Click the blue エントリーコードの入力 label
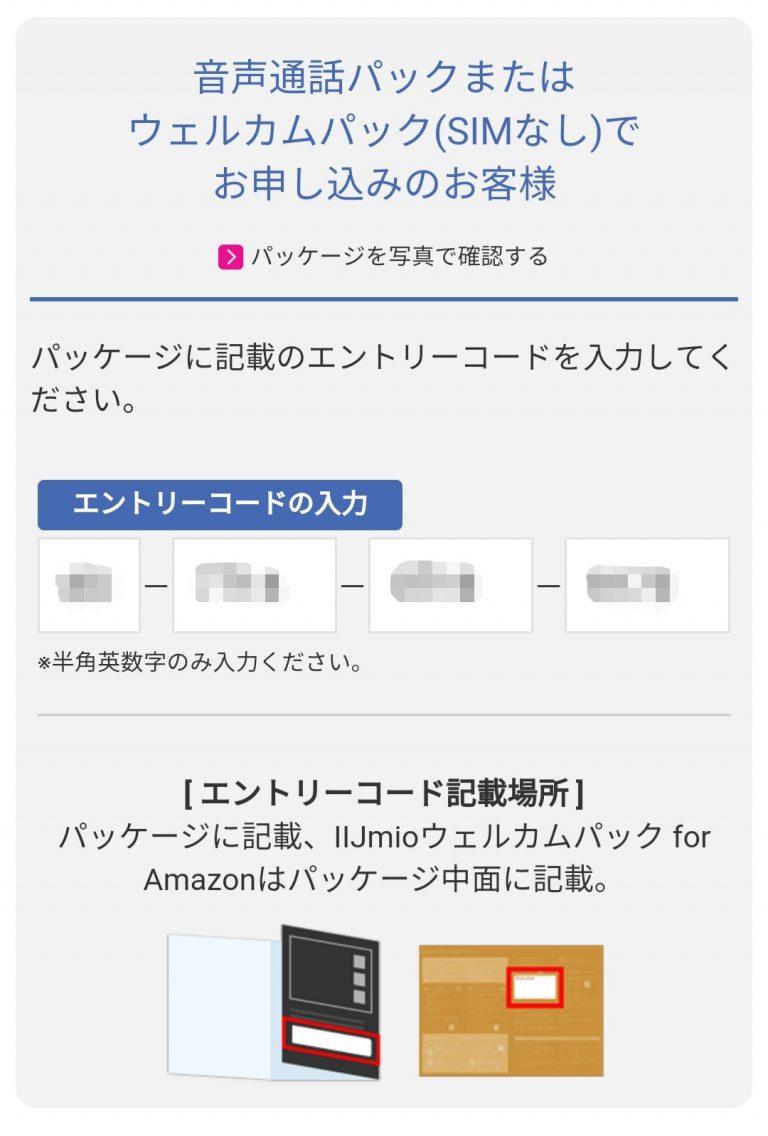 pyautogui.click(x=220, y=504)
